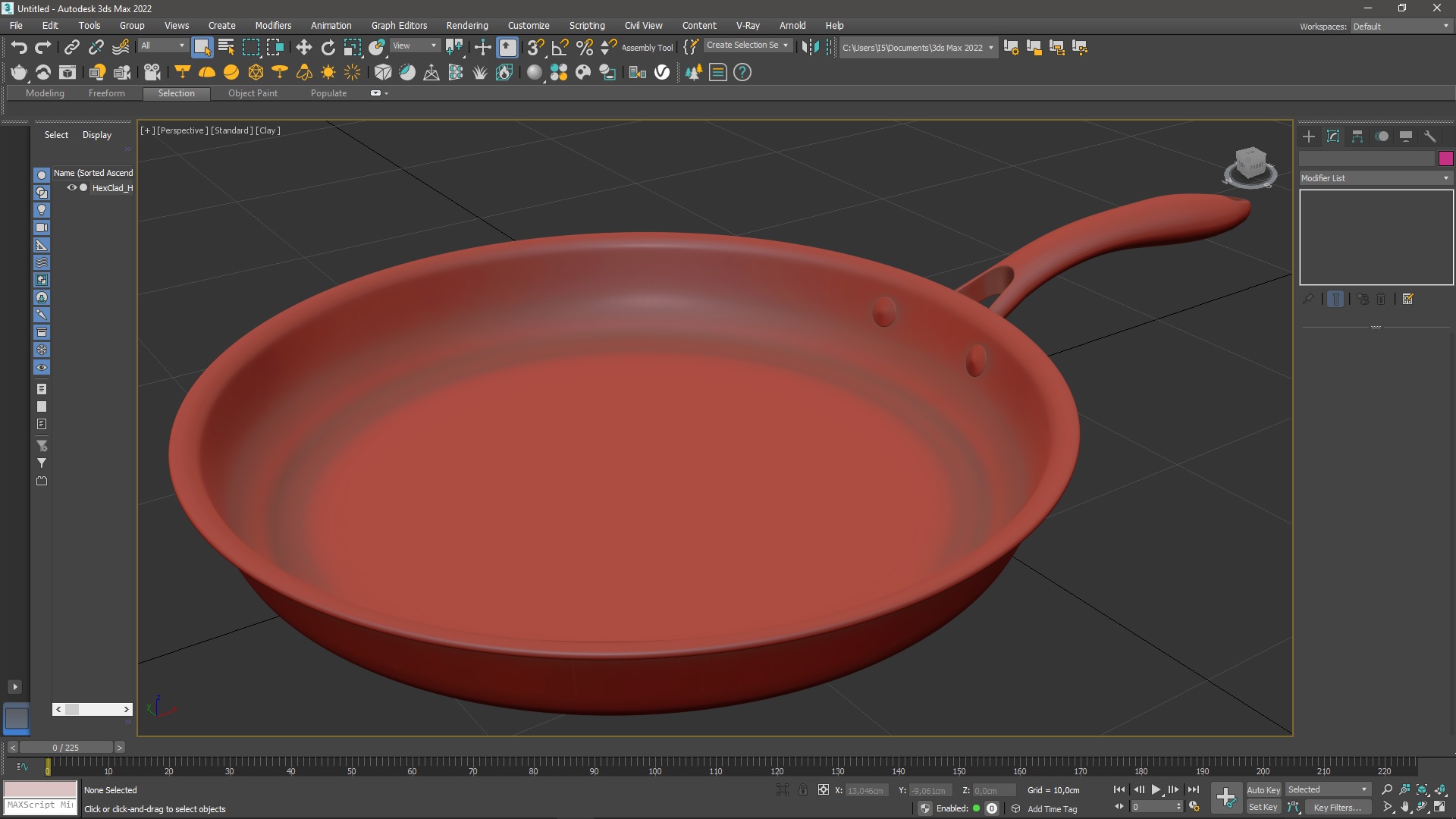
Task: Open the V-Ray menu
Action: click(748, 26)
